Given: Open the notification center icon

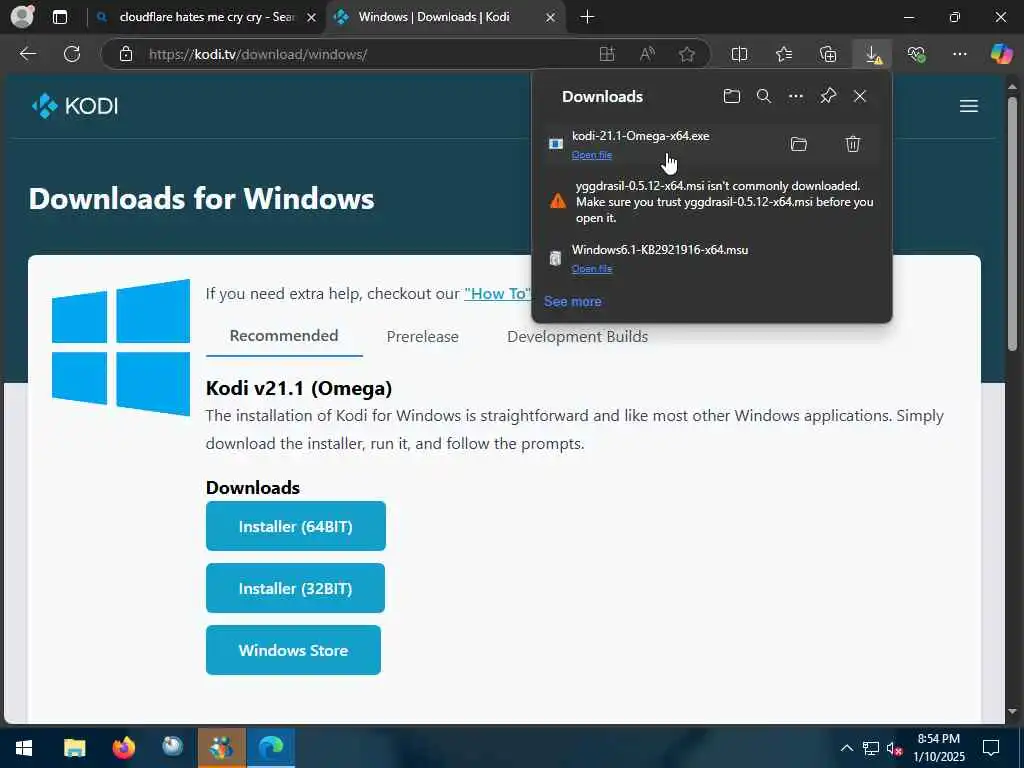Looking at the screenshot, I should (x=991, y=748).
